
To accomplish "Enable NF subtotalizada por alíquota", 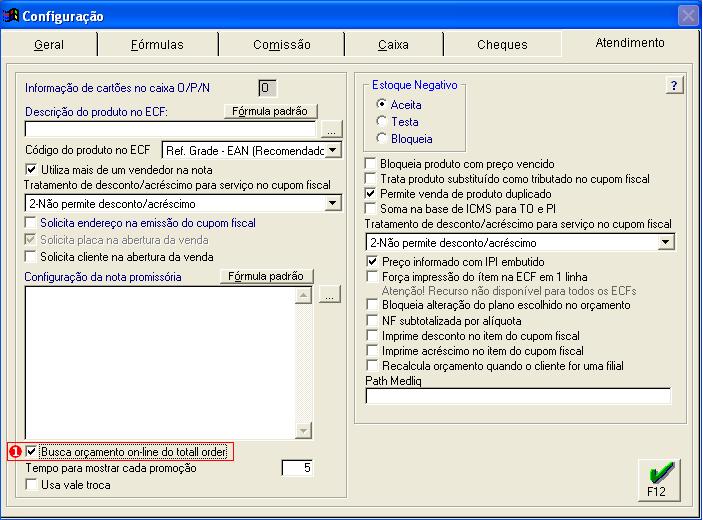I will [444, 321].
